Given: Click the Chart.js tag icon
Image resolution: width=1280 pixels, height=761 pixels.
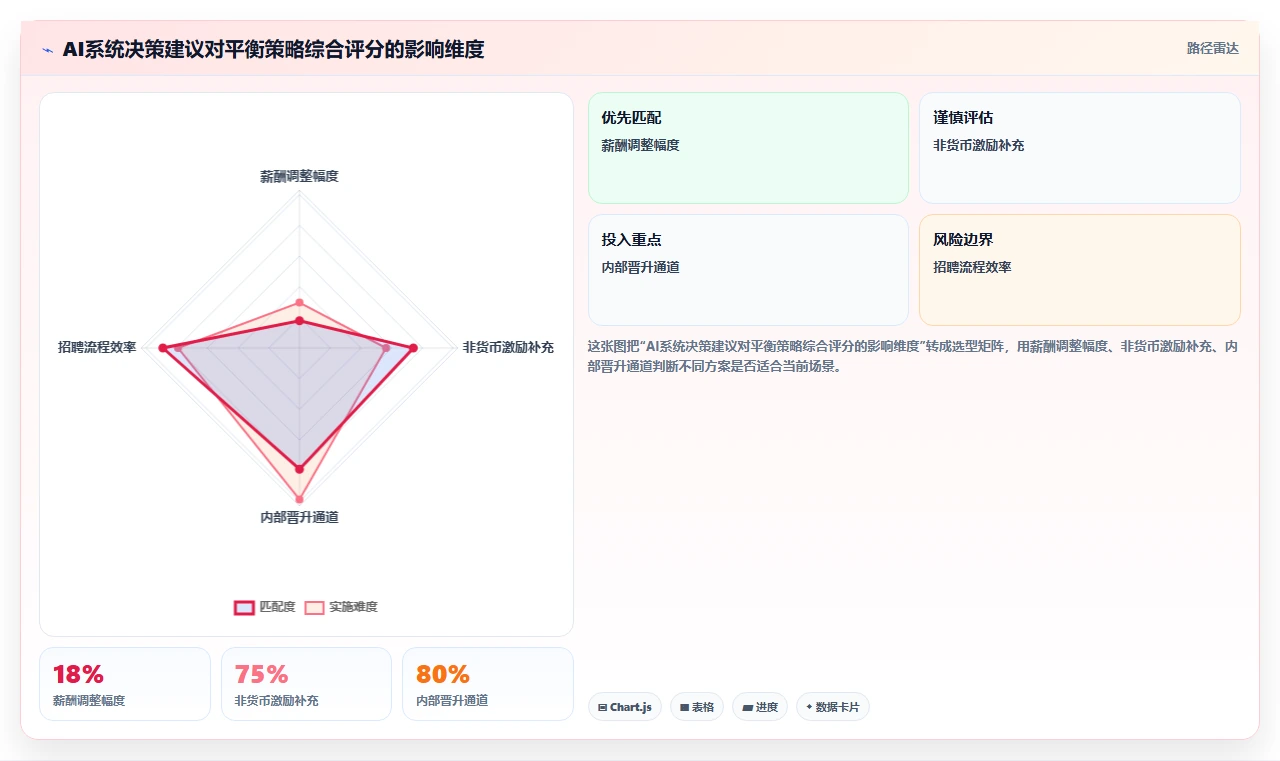Looking at the screenshot, I should 602,708.
